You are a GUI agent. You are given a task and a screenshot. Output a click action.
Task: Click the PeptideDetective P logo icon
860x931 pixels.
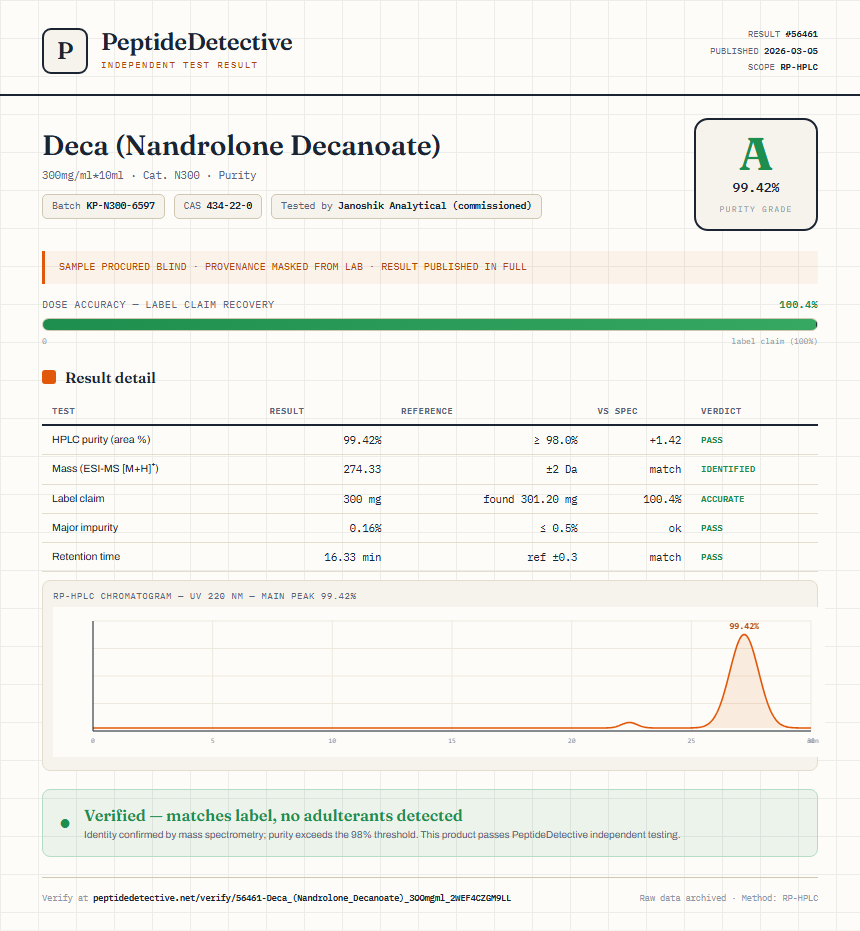(65, 51)
